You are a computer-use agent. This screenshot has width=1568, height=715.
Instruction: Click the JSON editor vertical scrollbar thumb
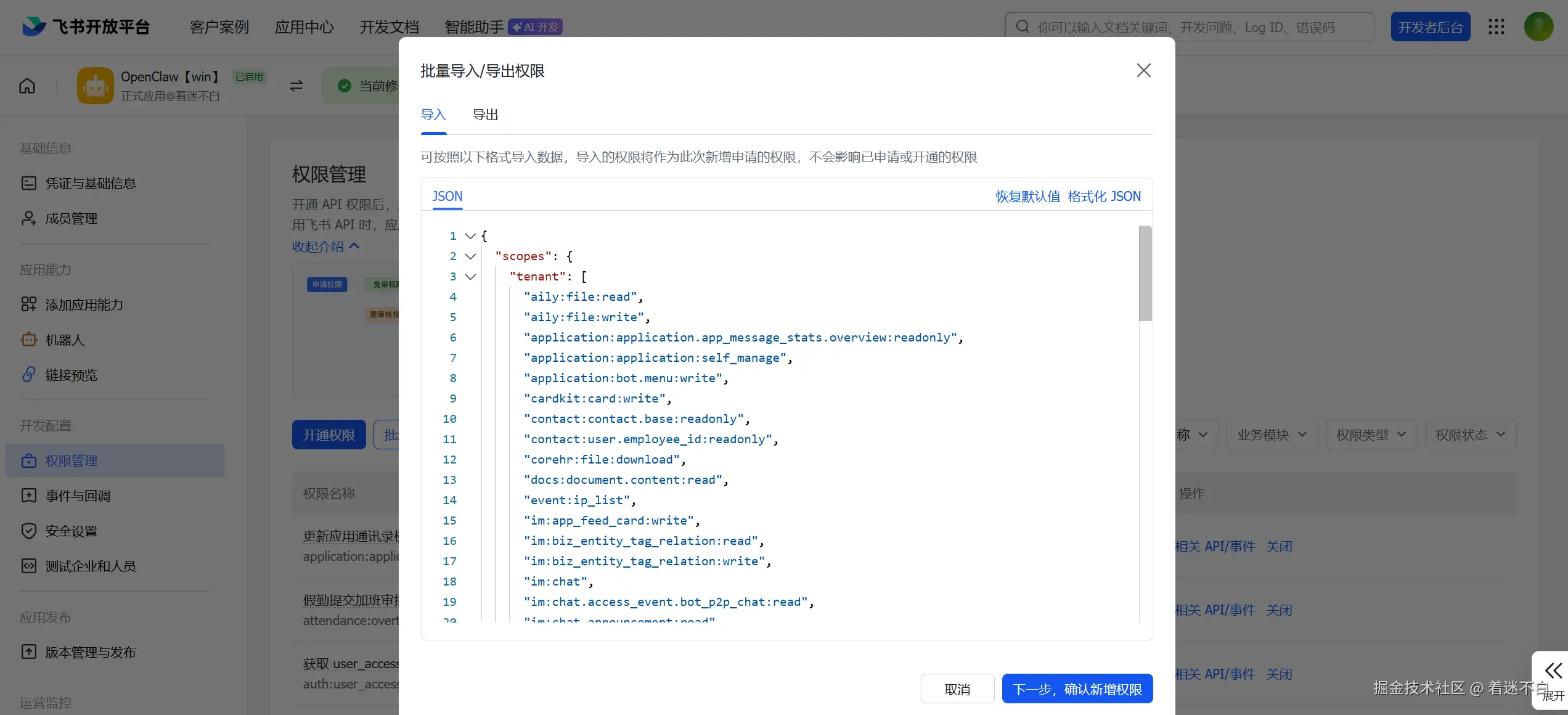(1145, 273)
